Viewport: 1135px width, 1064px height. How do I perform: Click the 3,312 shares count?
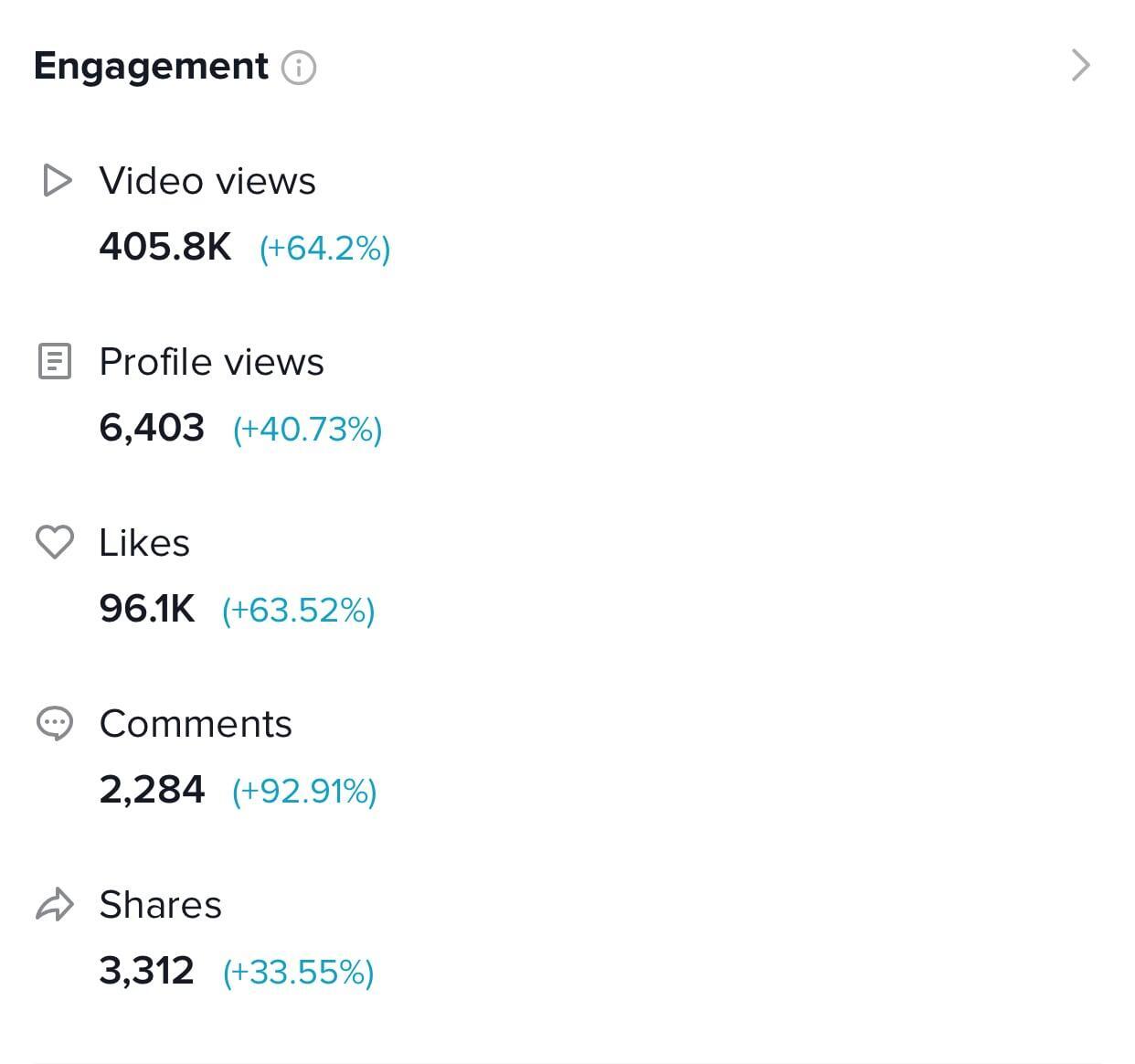coord(146,971)
